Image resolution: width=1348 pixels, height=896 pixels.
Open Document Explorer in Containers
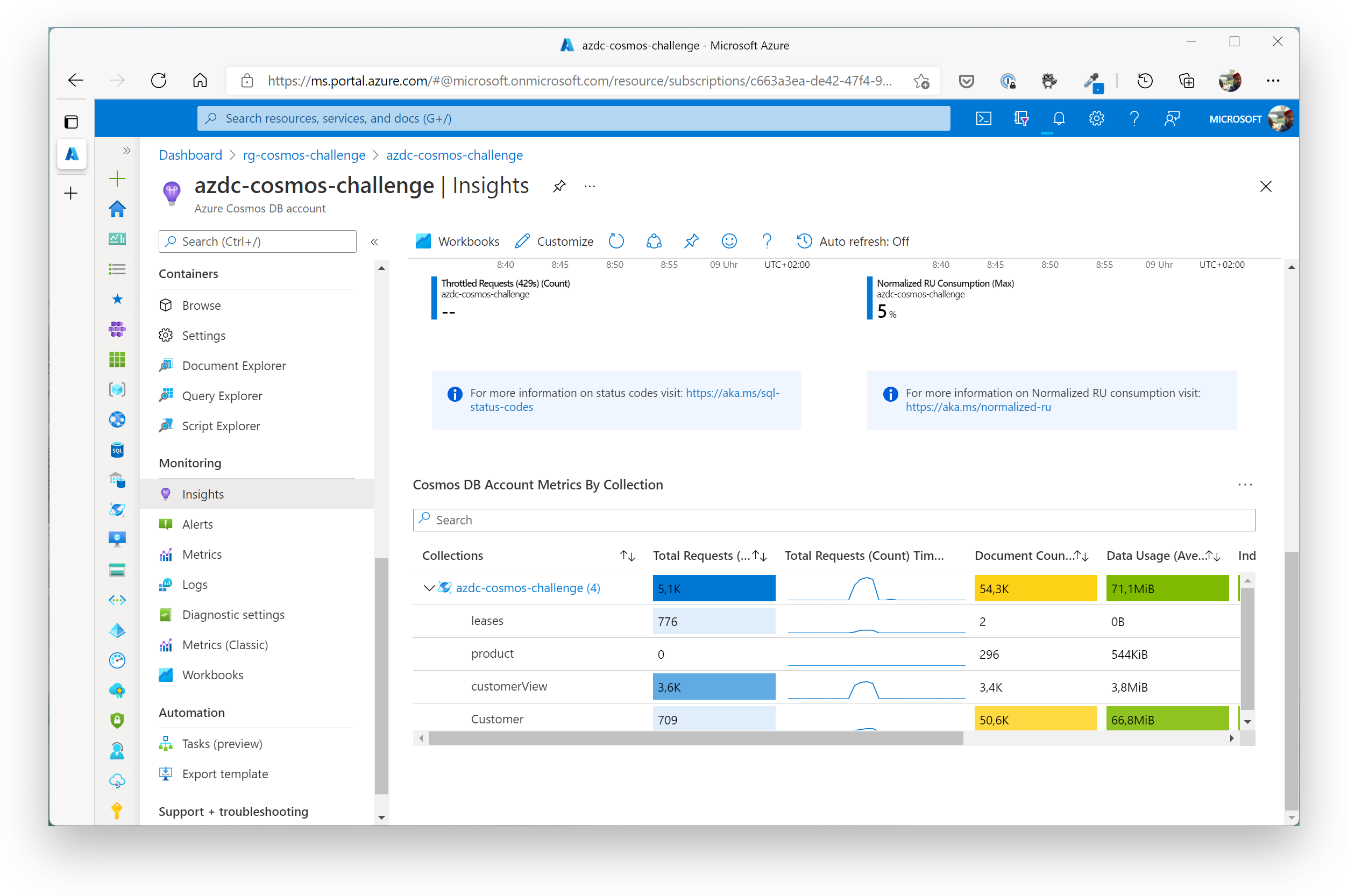coord(234,365)
